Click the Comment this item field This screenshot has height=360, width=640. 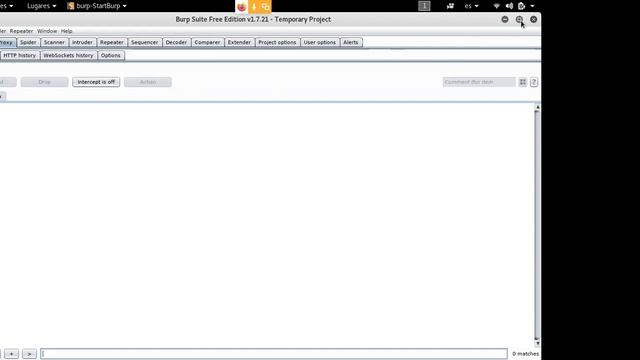point(479,82)
